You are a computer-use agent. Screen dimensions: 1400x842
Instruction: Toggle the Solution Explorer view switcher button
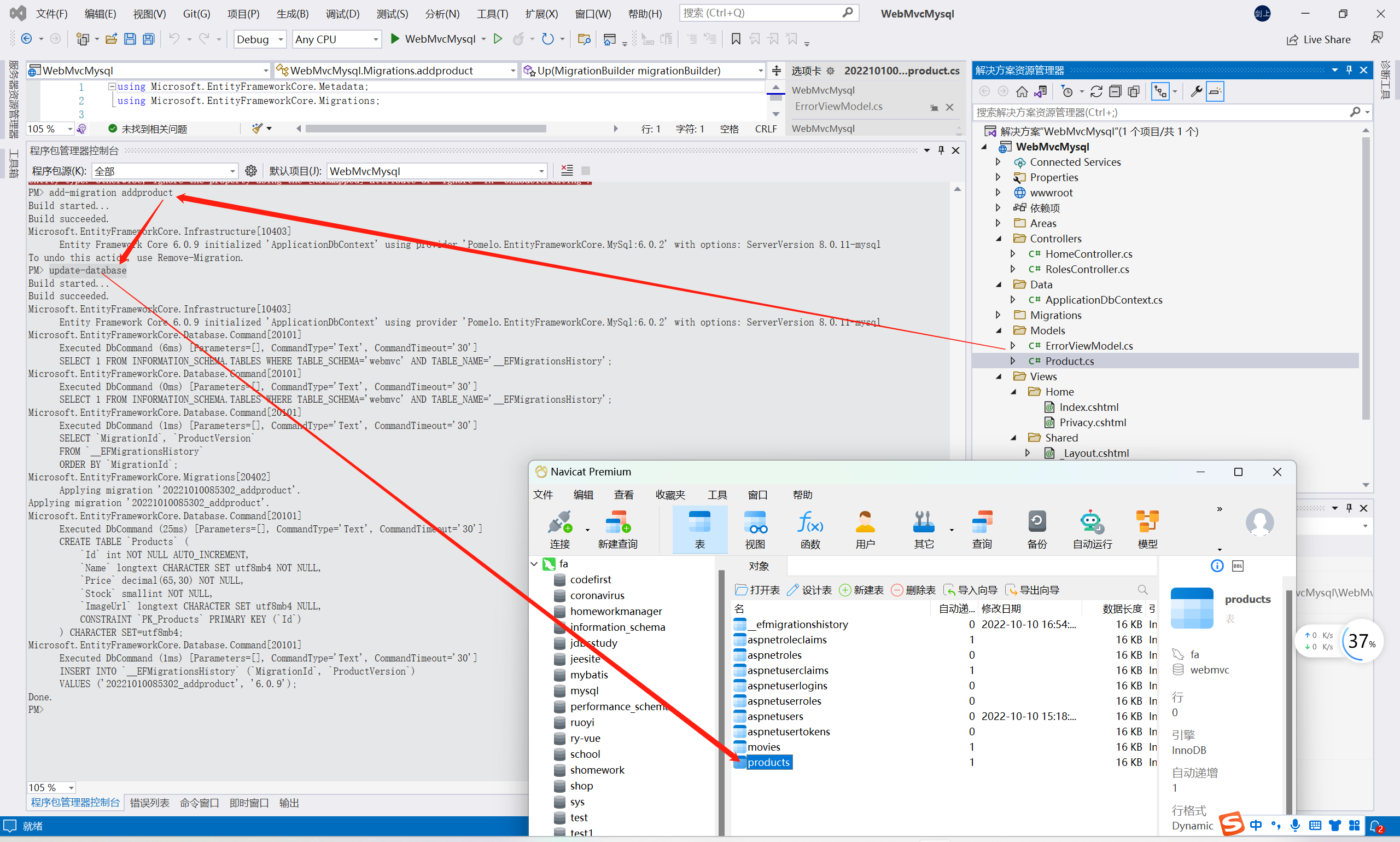tap(1041, 91)
